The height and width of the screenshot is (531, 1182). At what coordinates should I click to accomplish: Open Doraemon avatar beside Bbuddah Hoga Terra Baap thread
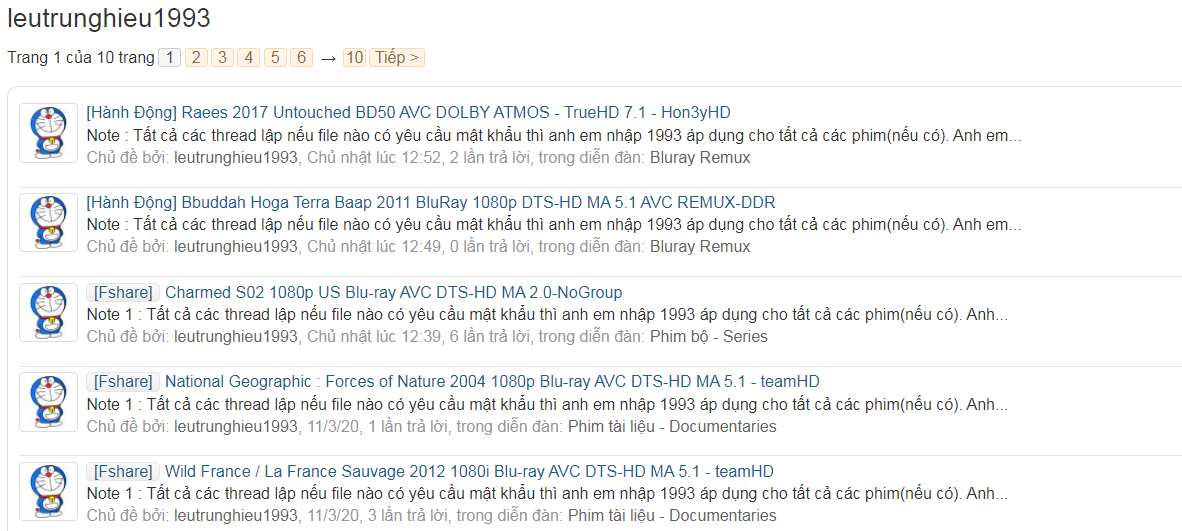(x=48, y=223)
